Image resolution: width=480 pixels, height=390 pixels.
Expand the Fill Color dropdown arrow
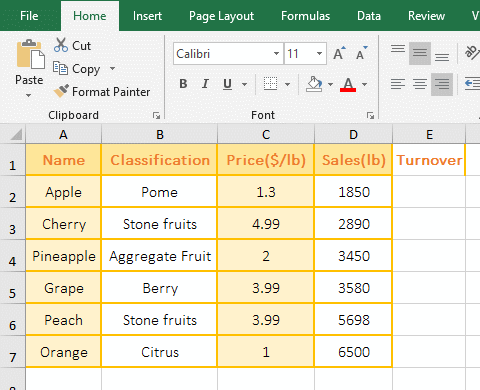(330, 84)
